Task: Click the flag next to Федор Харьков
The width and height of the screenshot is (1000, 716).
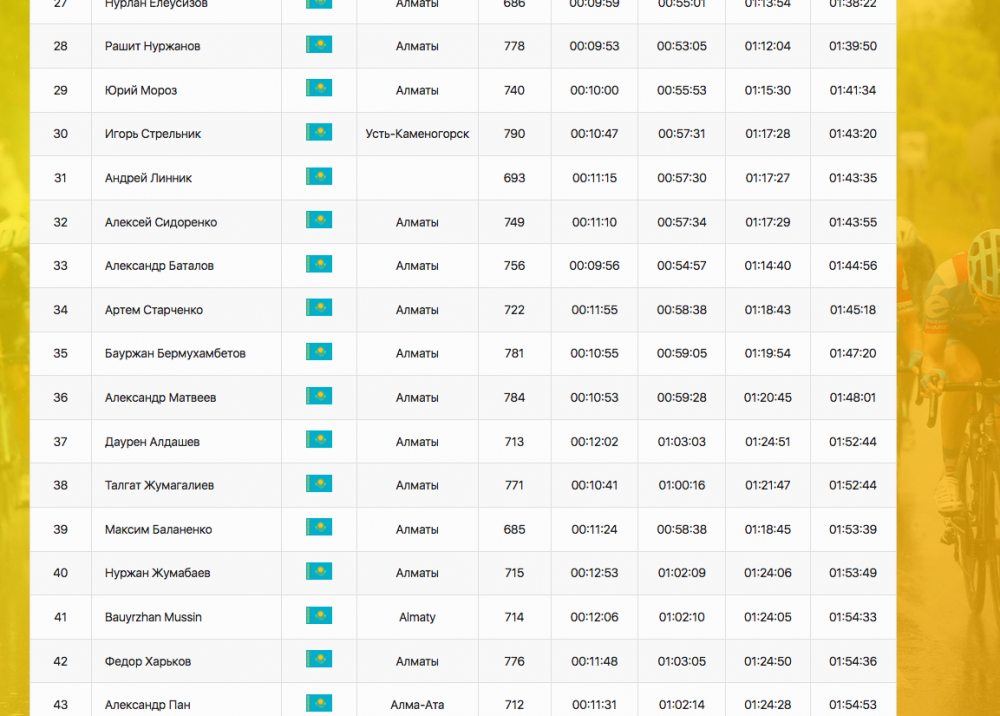Action: (319, 660)
